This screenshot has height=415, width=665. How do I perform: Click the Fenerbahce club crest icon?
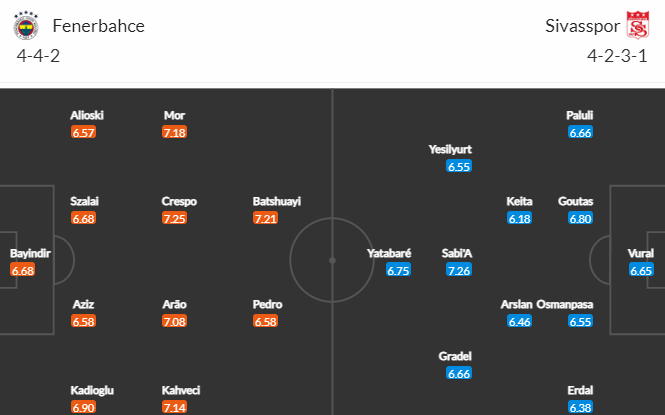point(26,25)
